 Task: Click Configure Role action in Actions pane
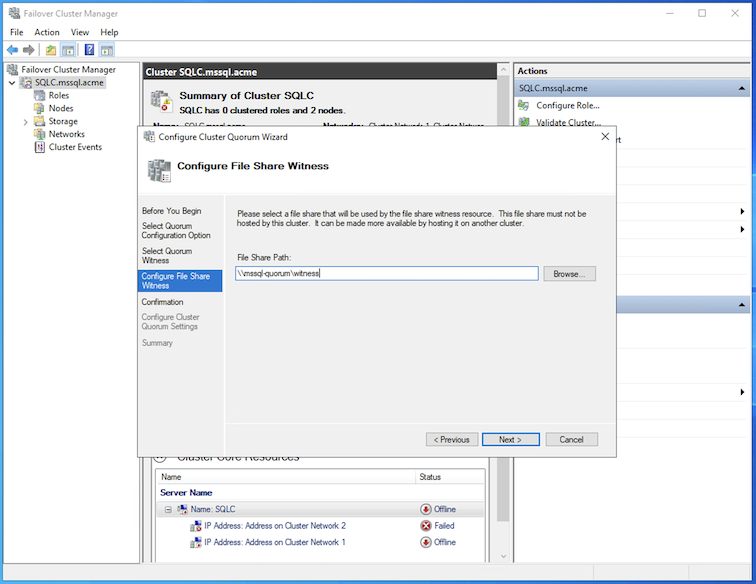(x=568, y=105)
